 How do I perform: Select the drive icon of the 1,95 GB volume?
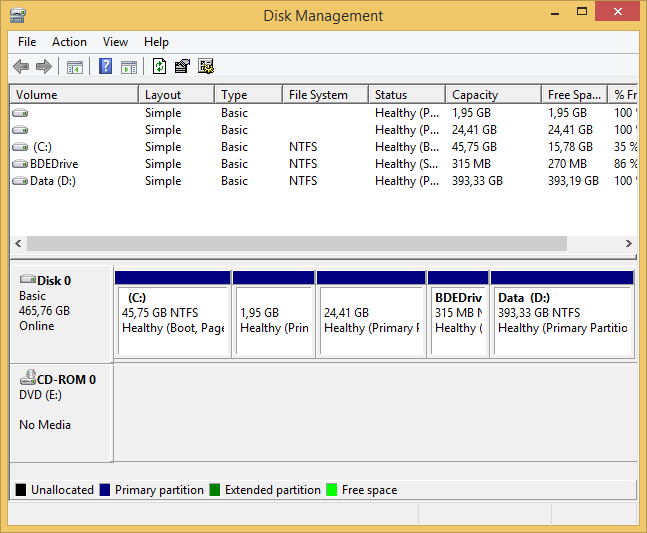pos(20,113)
